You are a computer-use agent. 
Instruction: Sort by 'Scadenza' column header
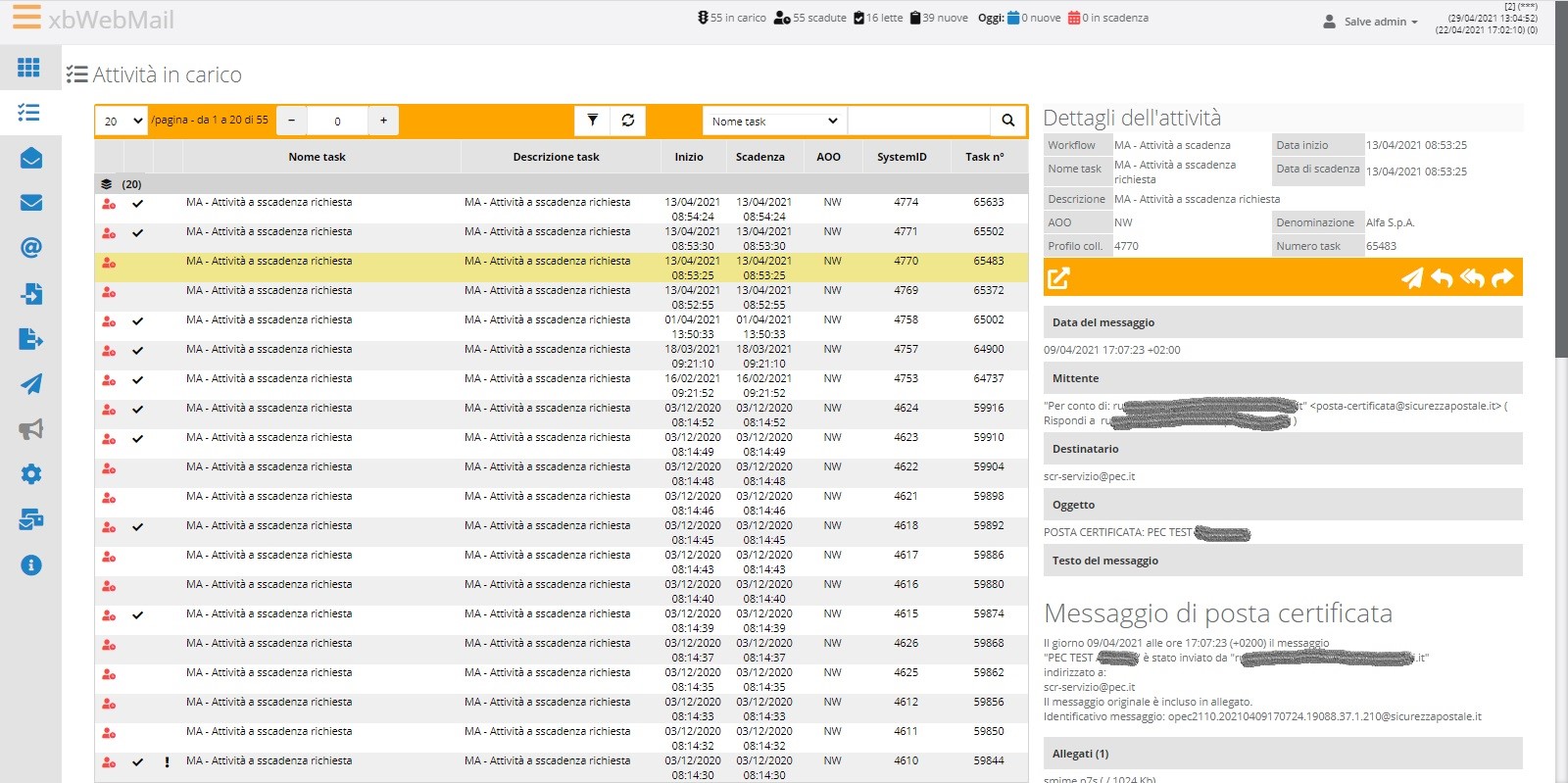click(x=760, y=157)
